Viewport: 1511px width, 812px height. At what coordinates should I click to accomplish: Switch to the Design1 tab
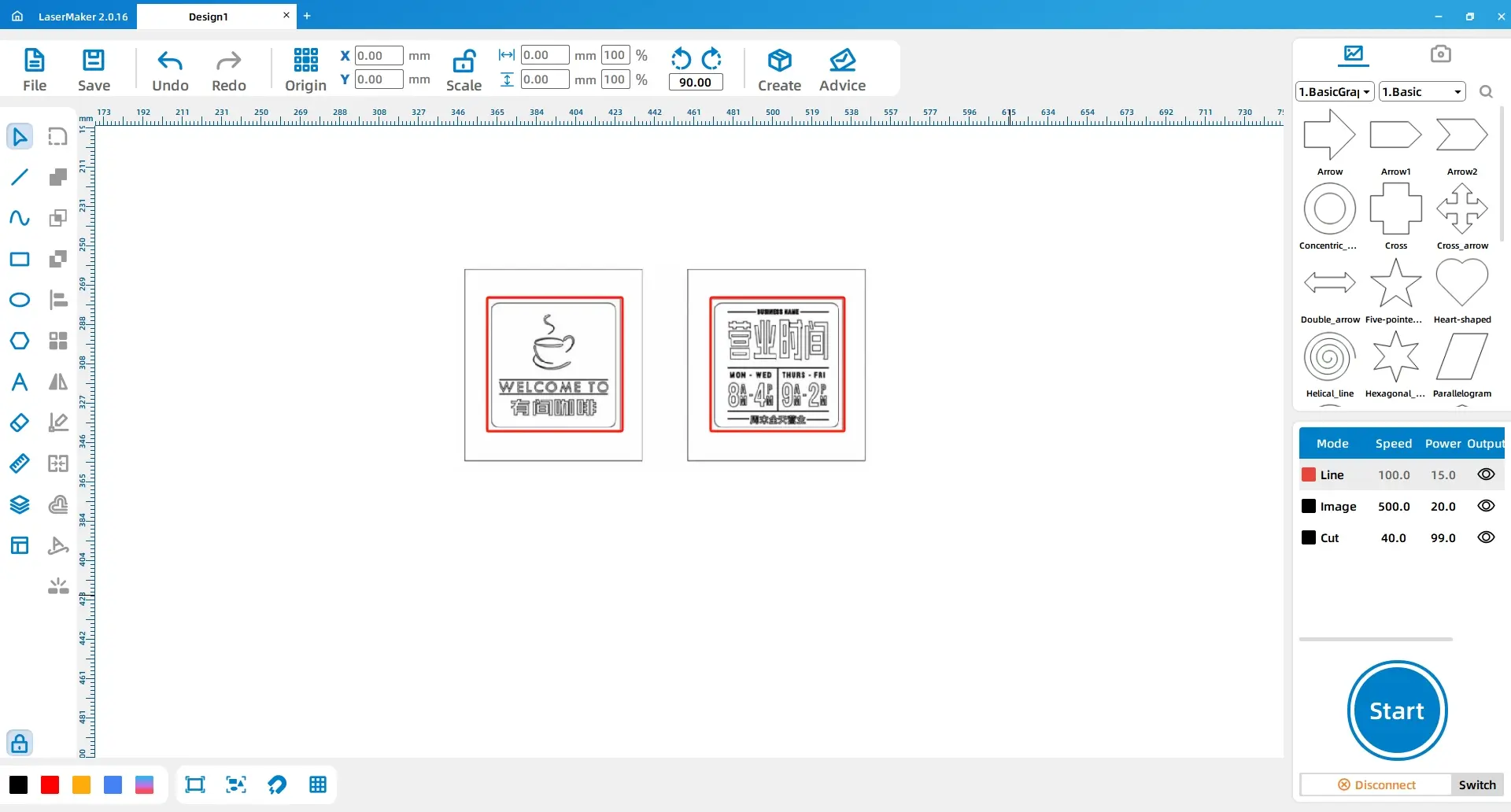tap(209, 17)
